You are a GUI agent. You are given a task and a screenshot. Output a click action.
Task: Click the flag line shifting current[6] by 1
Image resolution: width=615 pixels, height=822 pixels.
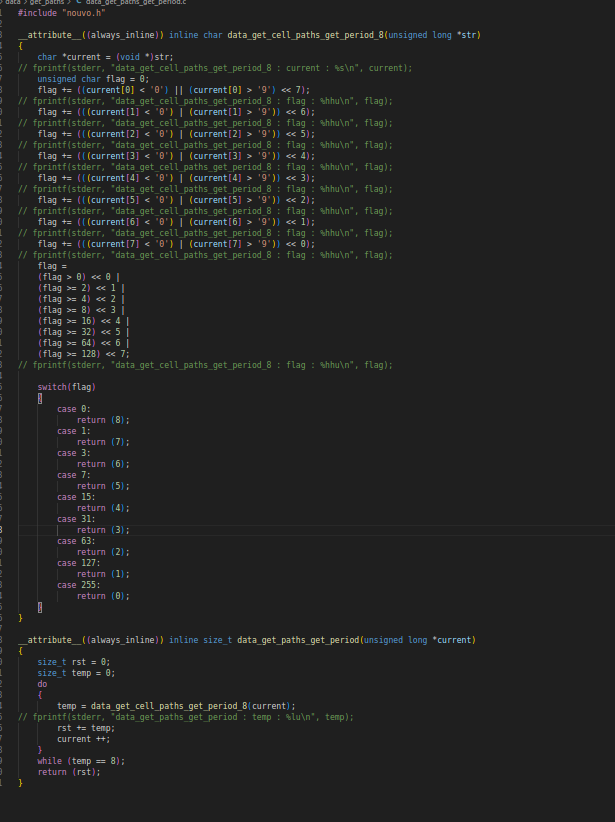click(176, 222)
